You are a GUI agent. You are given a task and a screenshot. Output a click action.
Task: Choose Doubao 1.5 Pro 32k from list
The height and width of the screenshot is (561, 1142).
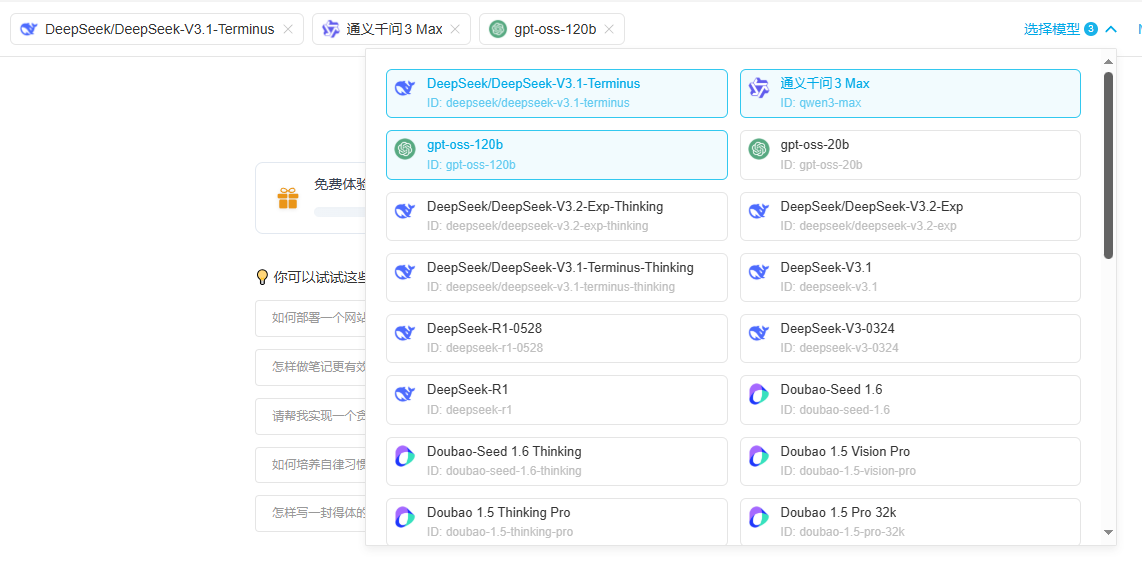click(909, 521)
